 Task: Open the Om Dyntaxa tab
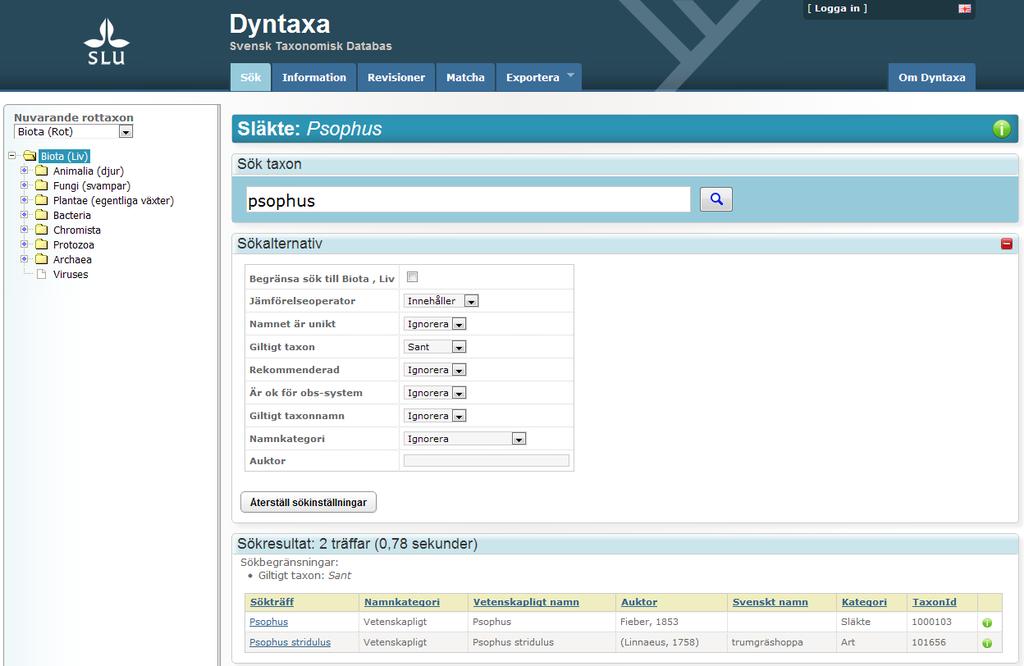pyautogui.click(x=931, y=77)
